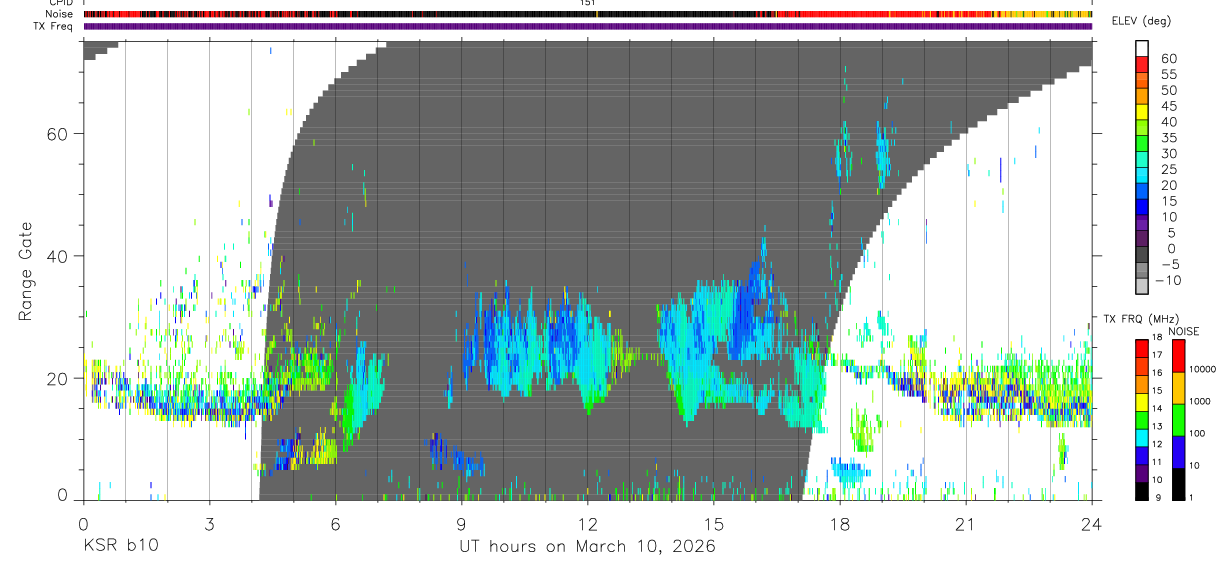The width and height of the screenshot is (1228, 567).
Task: Click the '55' value on ELEV legend
Action: coord(1169,74)
